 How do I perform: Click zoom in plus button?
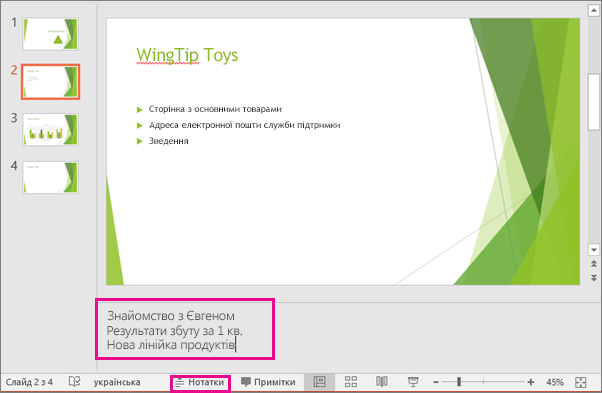tap(531, 382)
